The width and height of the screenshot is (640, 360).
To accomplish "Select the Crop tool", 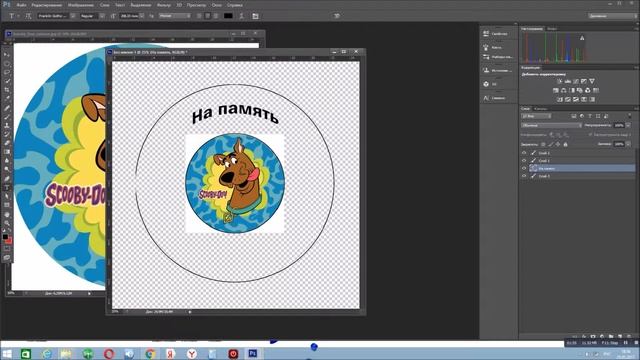I will click(x=7, y=90).
